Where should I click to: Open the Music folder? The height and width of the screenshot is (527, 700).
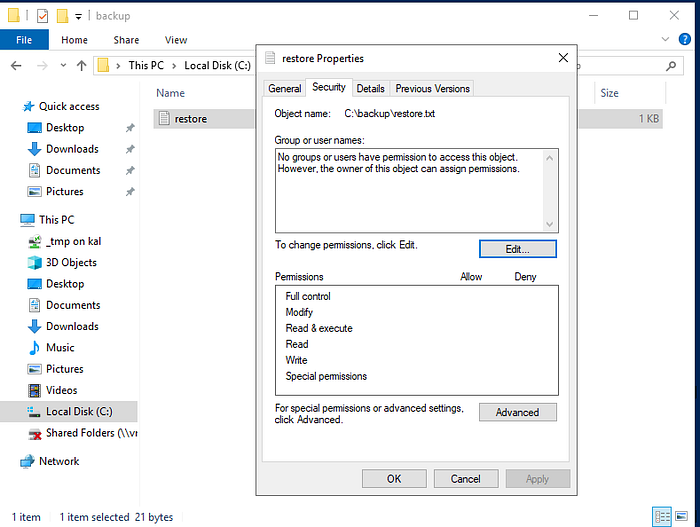[x=60, y=347]
